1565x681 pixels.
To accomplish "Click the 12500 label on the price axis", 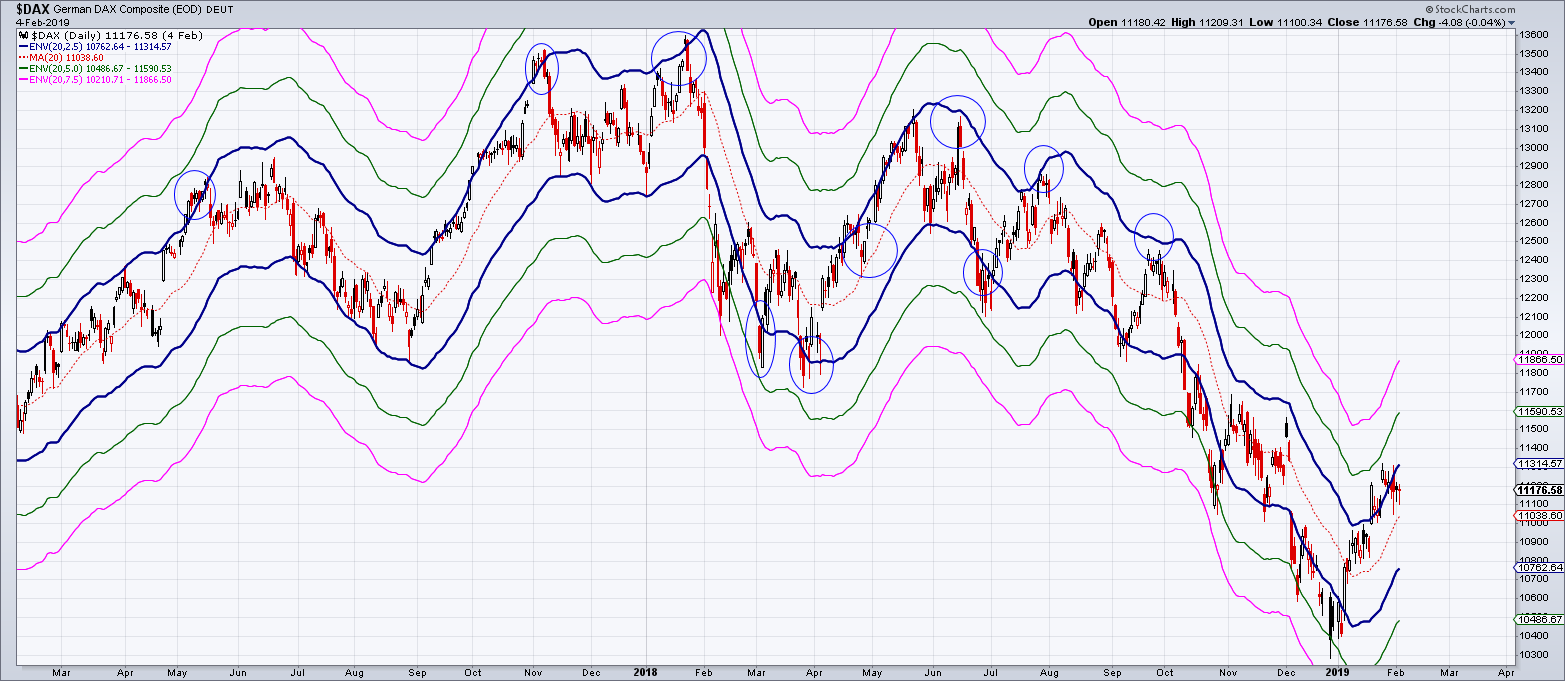I will [1535, 241].
